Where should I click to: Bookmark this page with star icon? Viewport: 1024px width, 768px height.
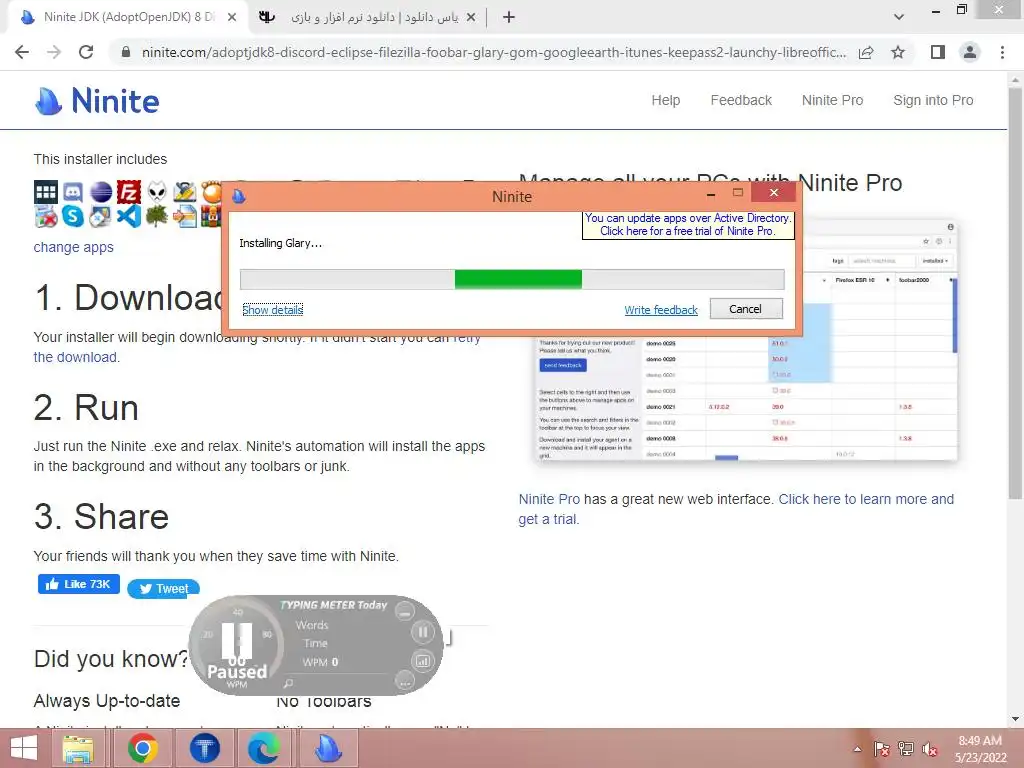[898, 52]
